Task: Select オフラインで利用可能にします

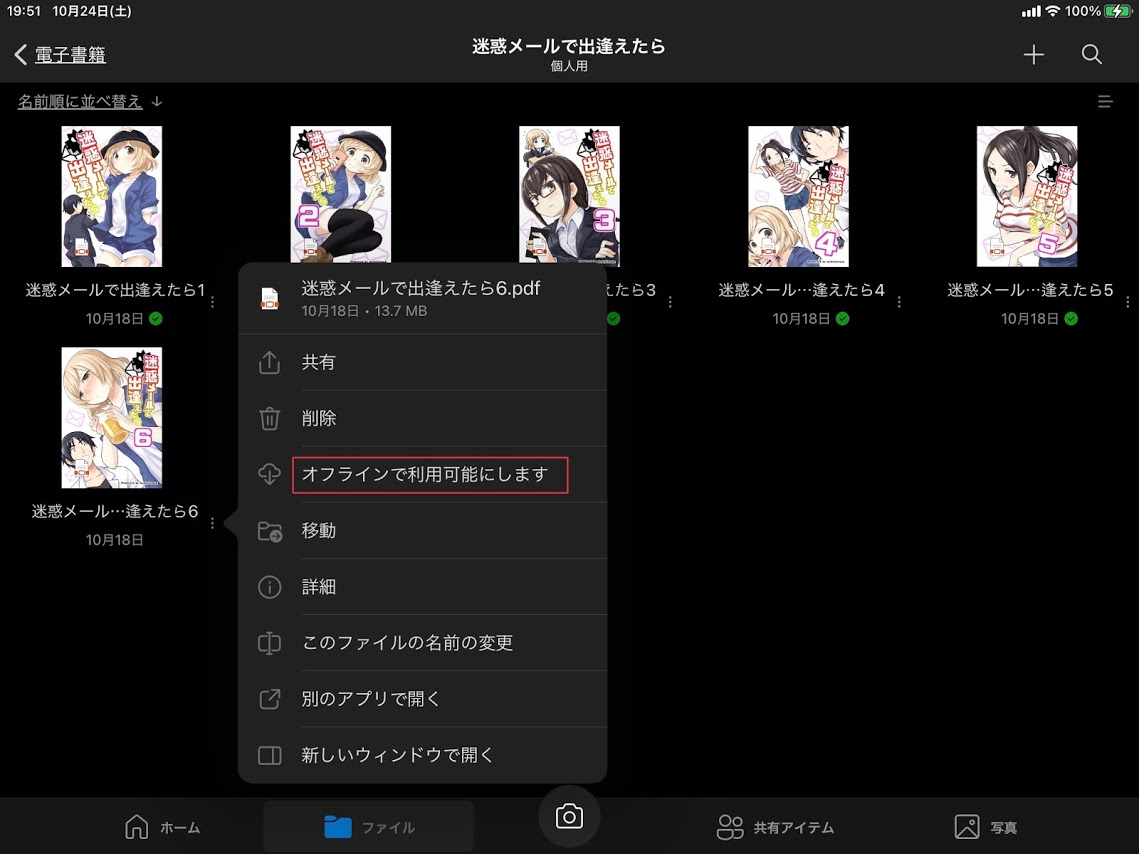Action: click(x=423, y=474)
